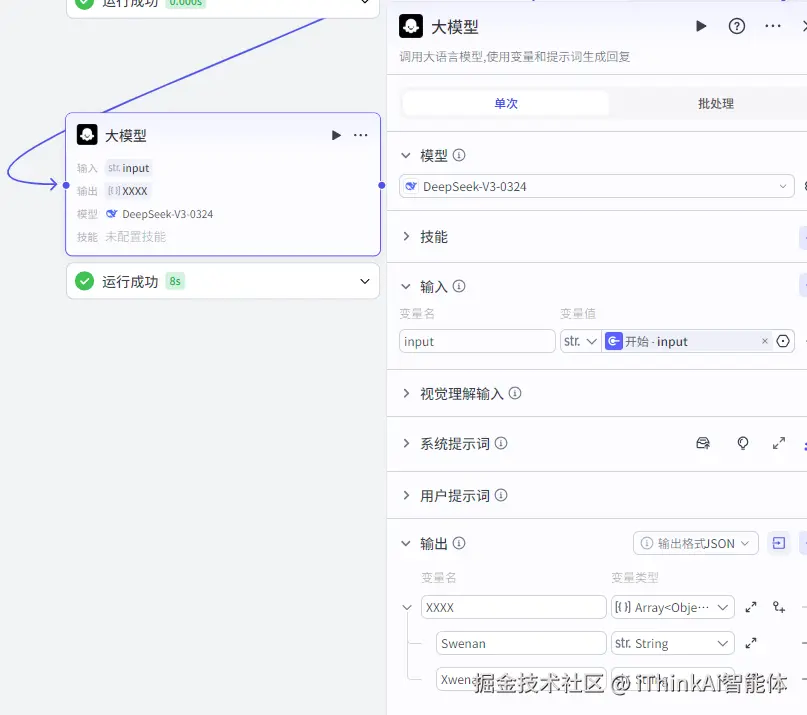Expand 系统提示词 editor with diagonal-arrows icon
This screenshot has width=807, height=715.
[x=779, y=442]
